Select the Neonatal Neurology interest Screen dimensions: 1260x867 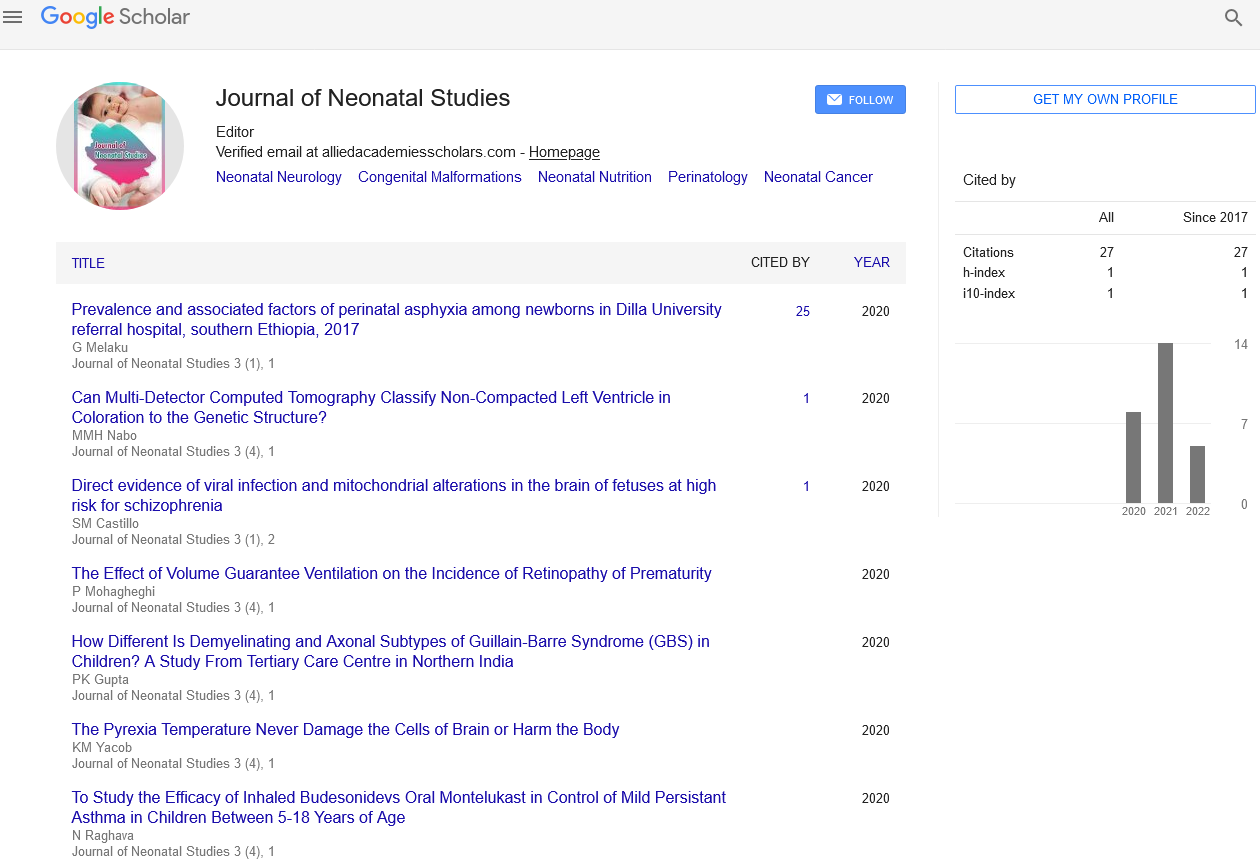coord(279,177)
